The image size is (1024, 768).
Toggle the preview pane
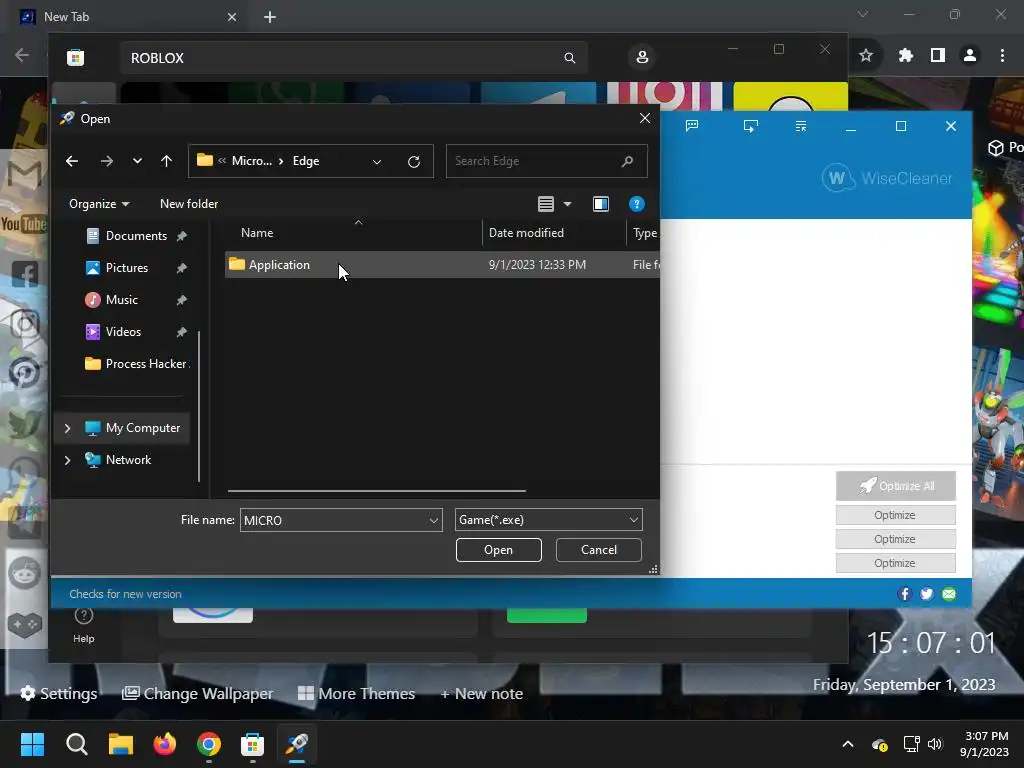coord(601,204)
